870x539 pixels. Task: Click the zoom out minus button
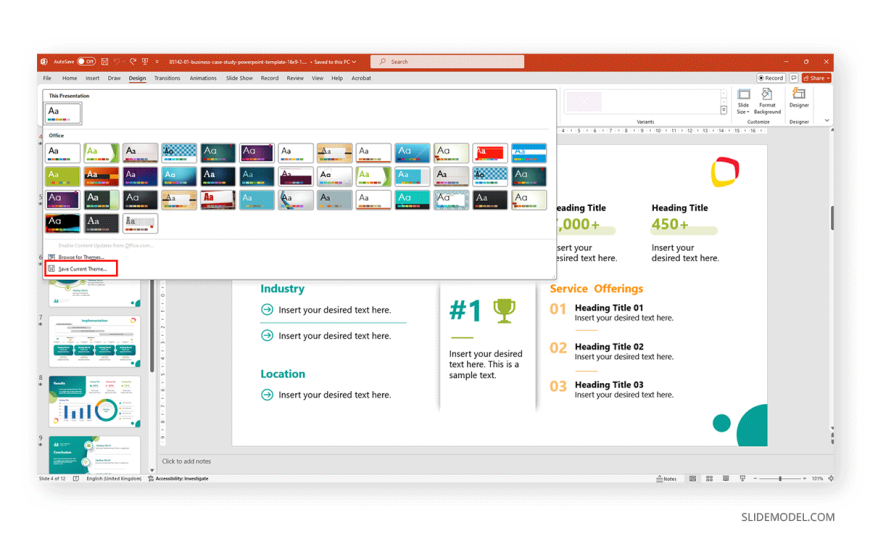[755, 478]
